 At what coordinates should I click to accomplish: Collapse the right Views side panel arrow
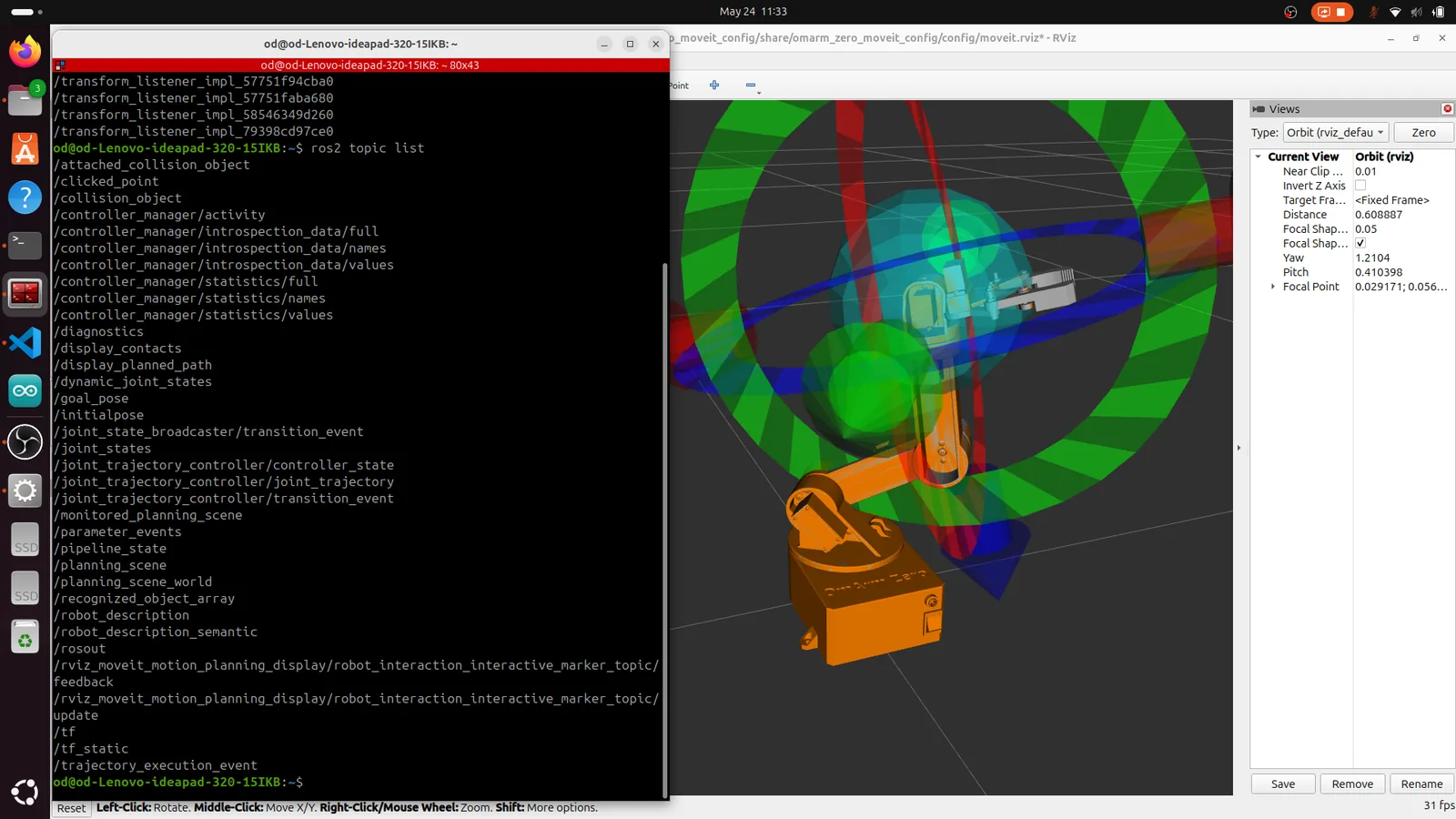pos(1239,448)
